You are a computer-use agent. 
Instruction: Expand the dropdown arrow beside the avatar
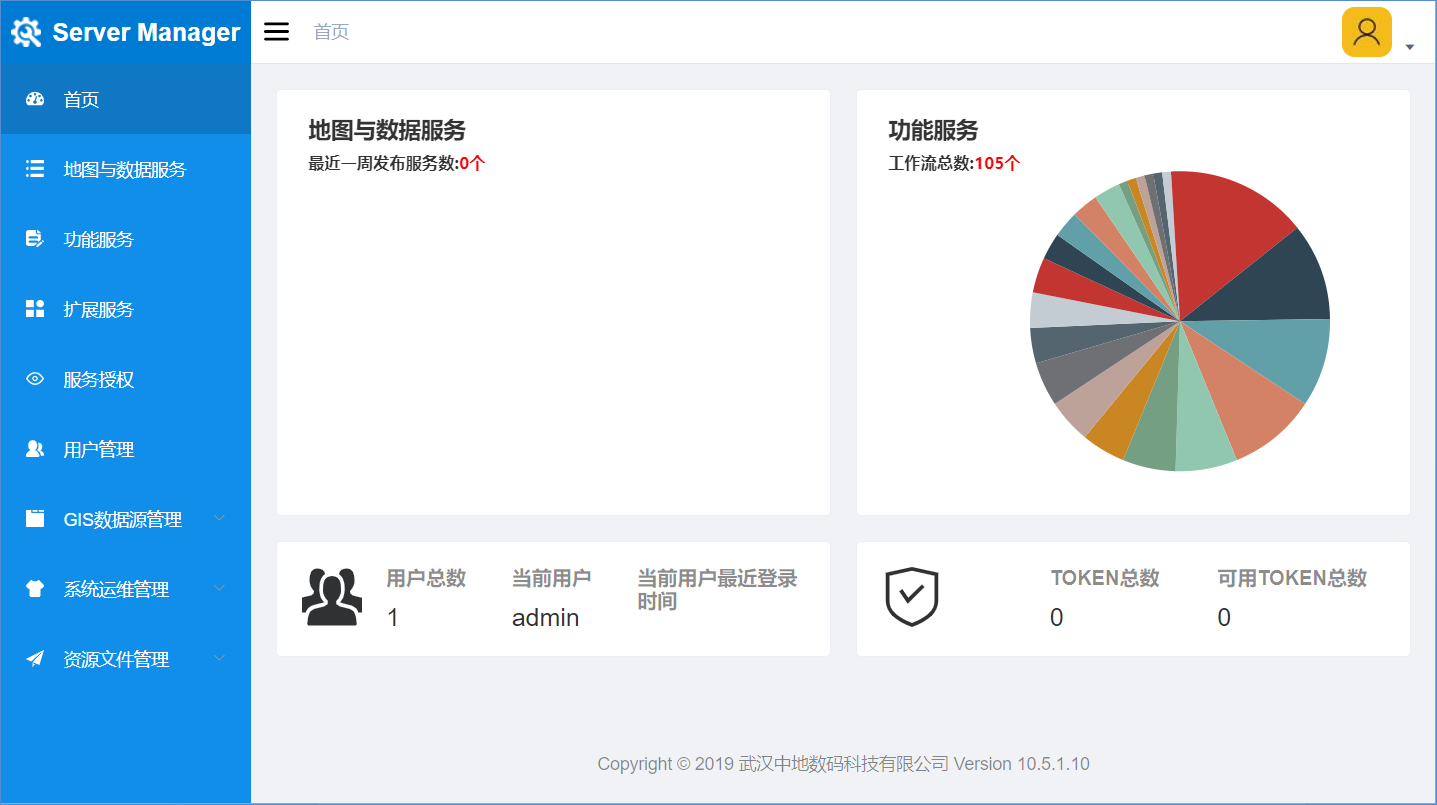pyautogui.click(x=1410, y=47)
